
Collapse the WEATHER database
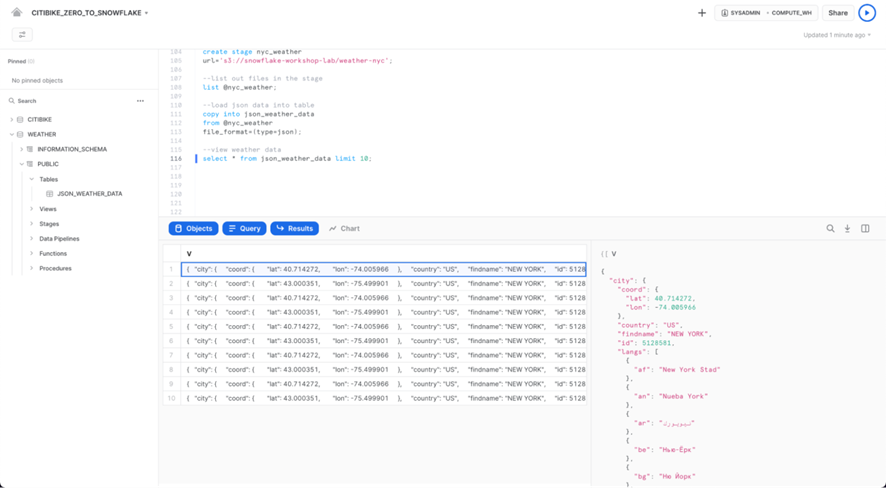coord(12,134)
